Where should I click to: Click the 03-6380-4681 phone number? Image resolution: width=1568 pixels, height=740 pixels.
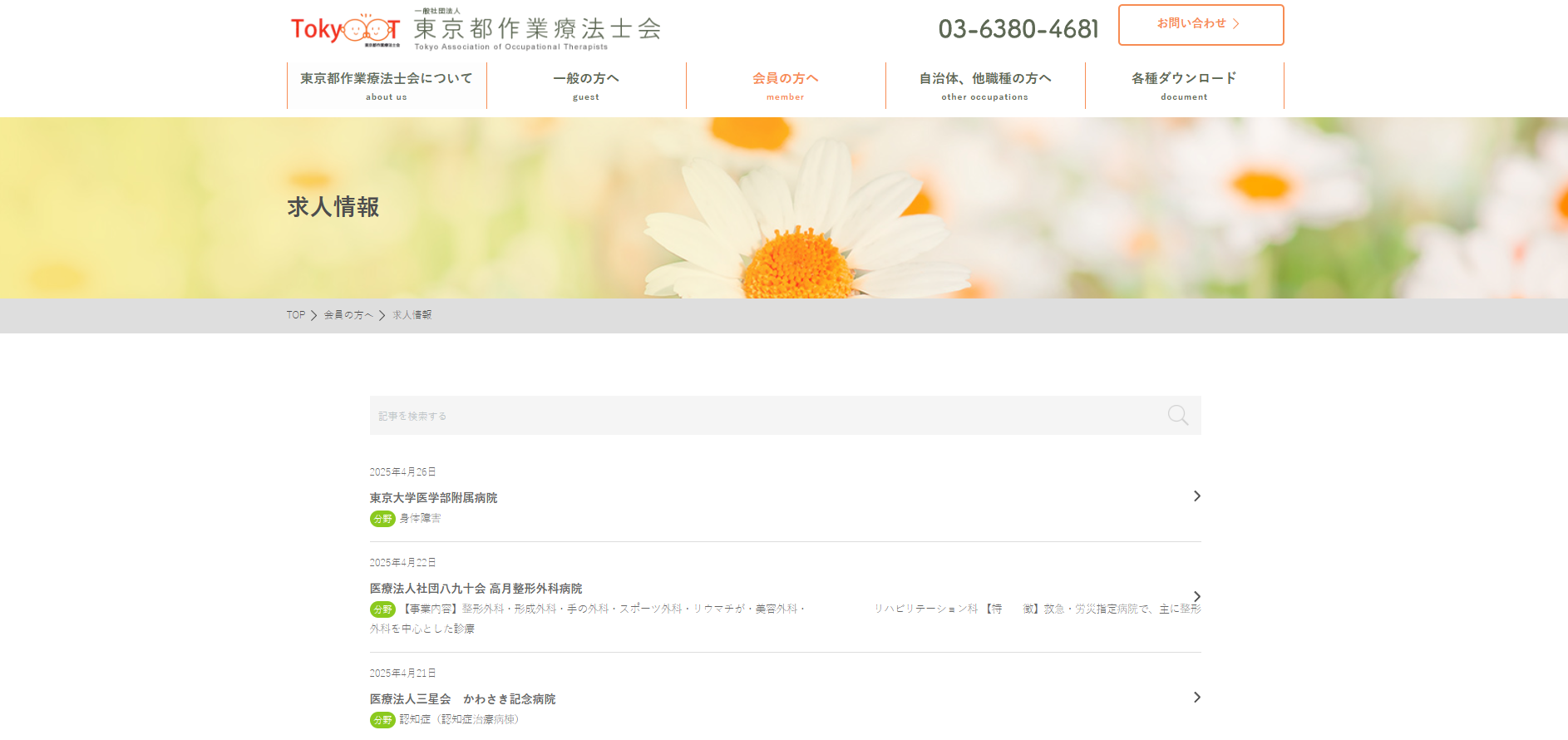[x=1018, y=29]
